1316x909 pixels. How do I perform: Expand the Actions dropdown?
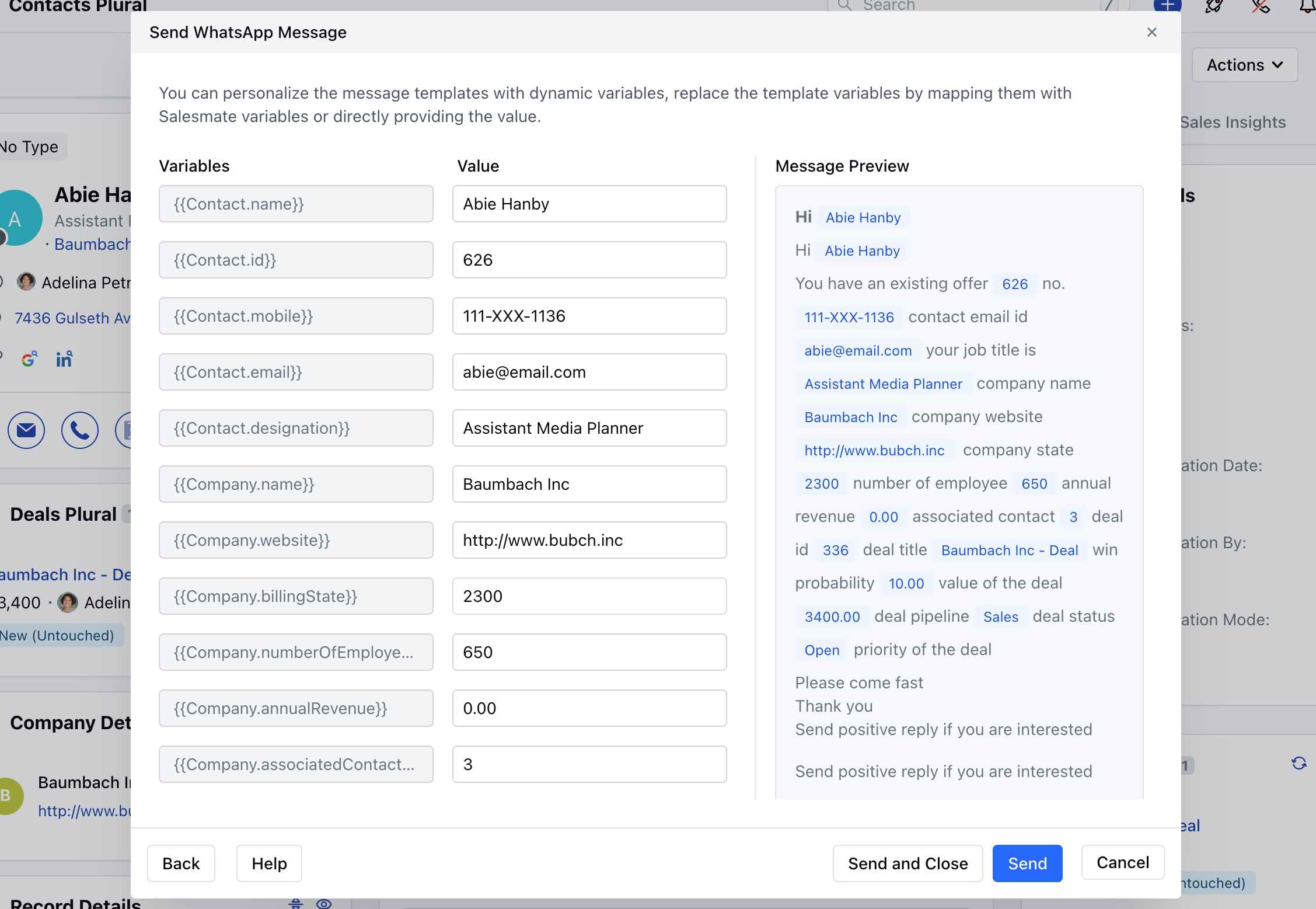pyautogui.click(x=1244, y=65)
